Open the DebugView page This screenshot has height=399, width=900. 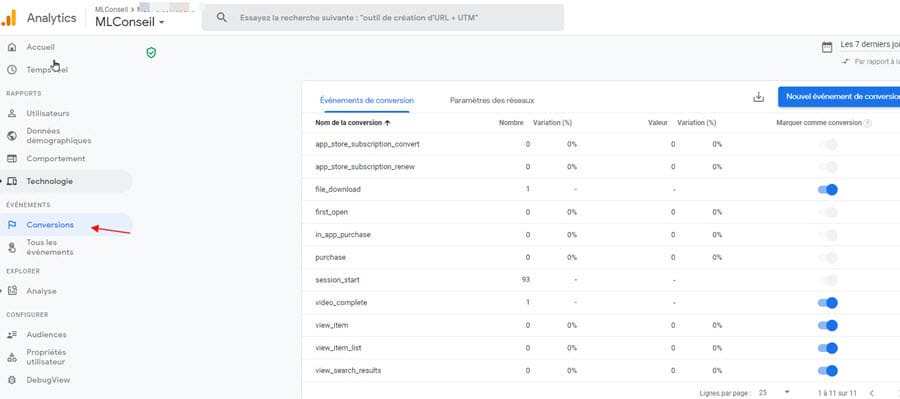(x=48, y=380)
